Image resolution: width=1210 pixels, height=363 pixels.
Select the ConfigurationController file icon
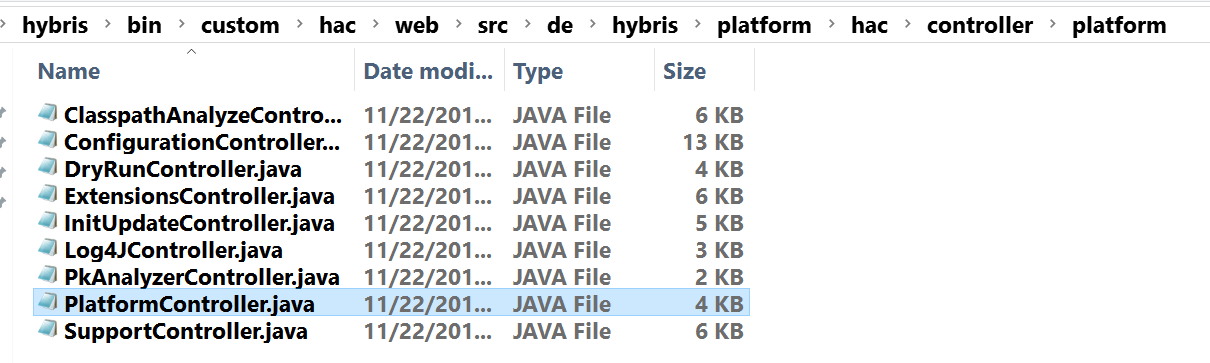[48, 142]
